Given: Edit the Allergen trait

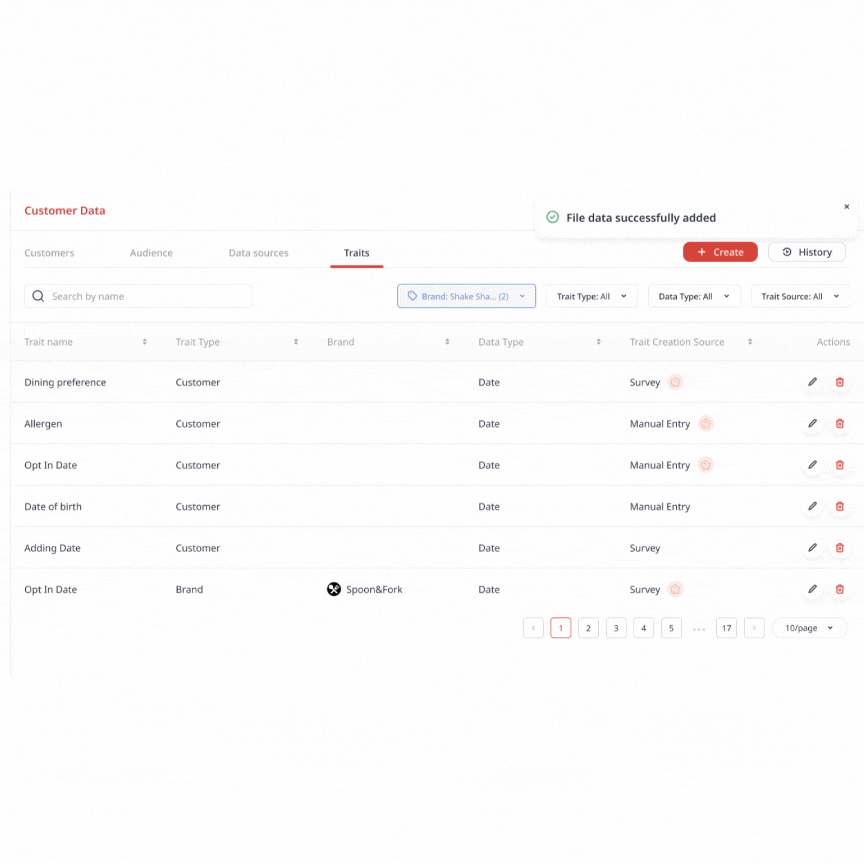Looking at the screenshot, I should coord(812,423).
